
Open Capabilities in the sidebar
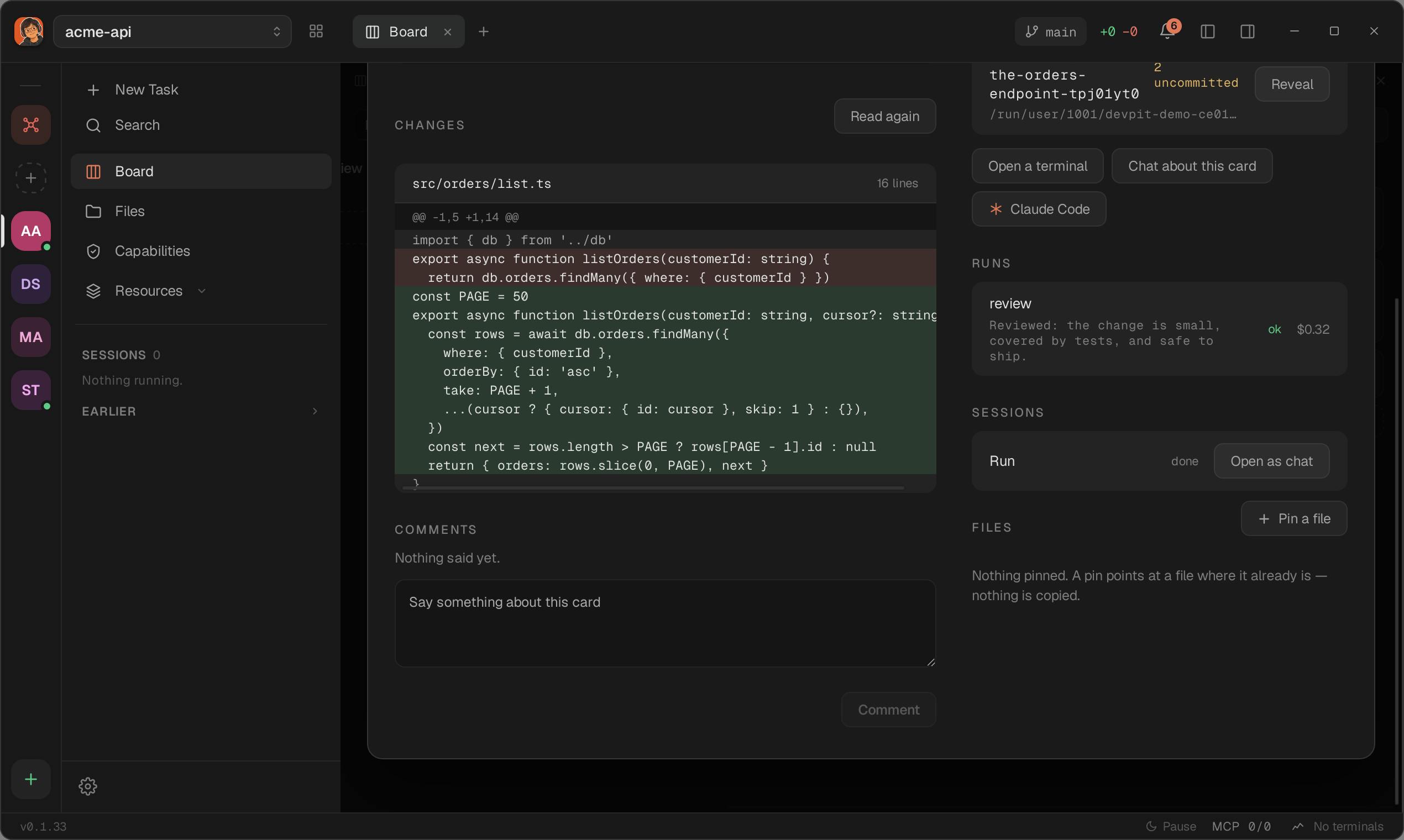coord(201,251)
